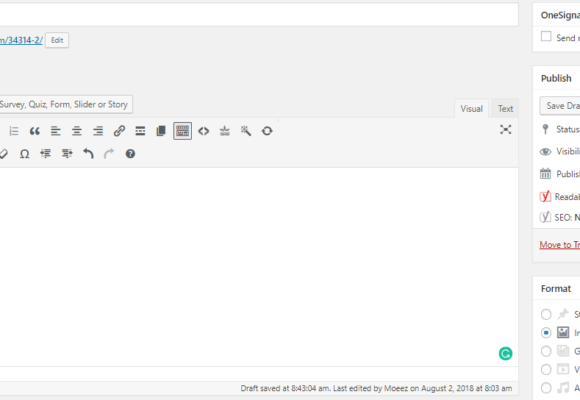Click the insert Read More tag icon

tap(140, 131)
